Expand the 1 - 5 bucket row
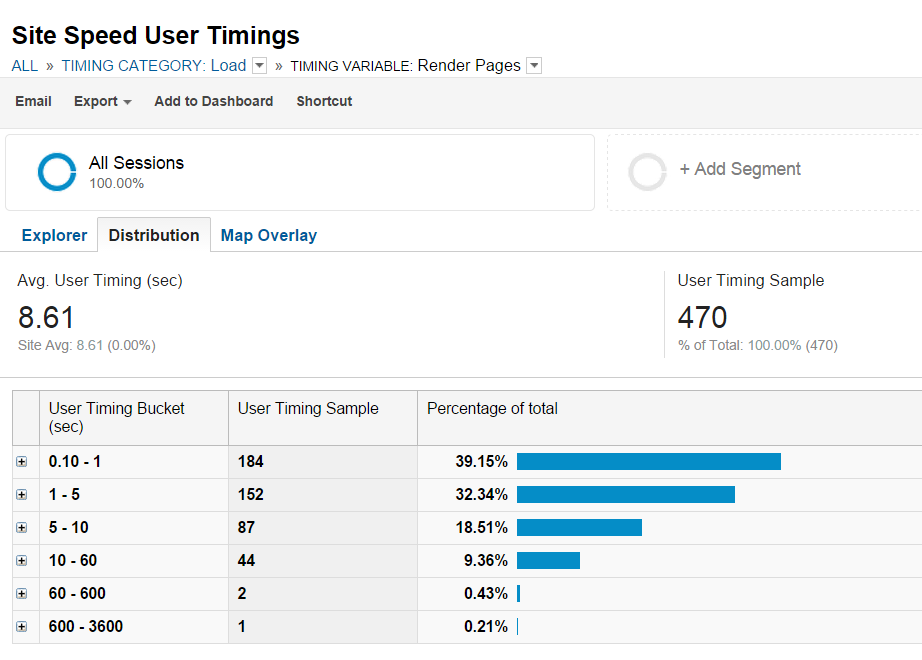 pos(22,495)
